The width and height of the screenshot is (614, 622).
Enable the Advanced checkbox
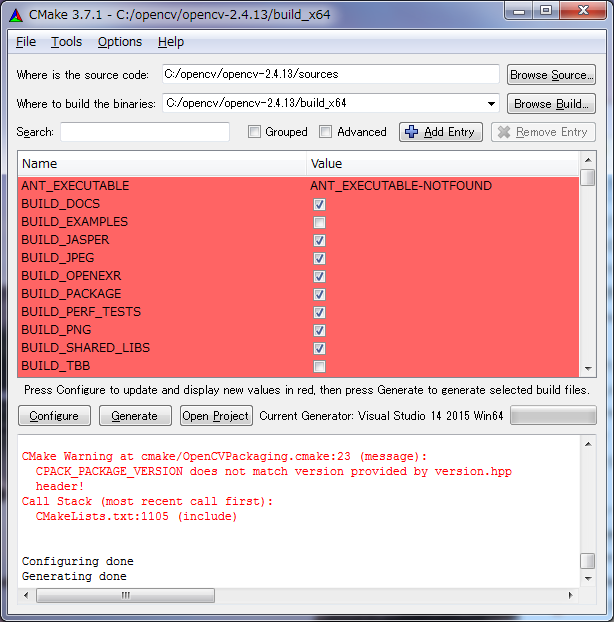[x=325, y=132]
